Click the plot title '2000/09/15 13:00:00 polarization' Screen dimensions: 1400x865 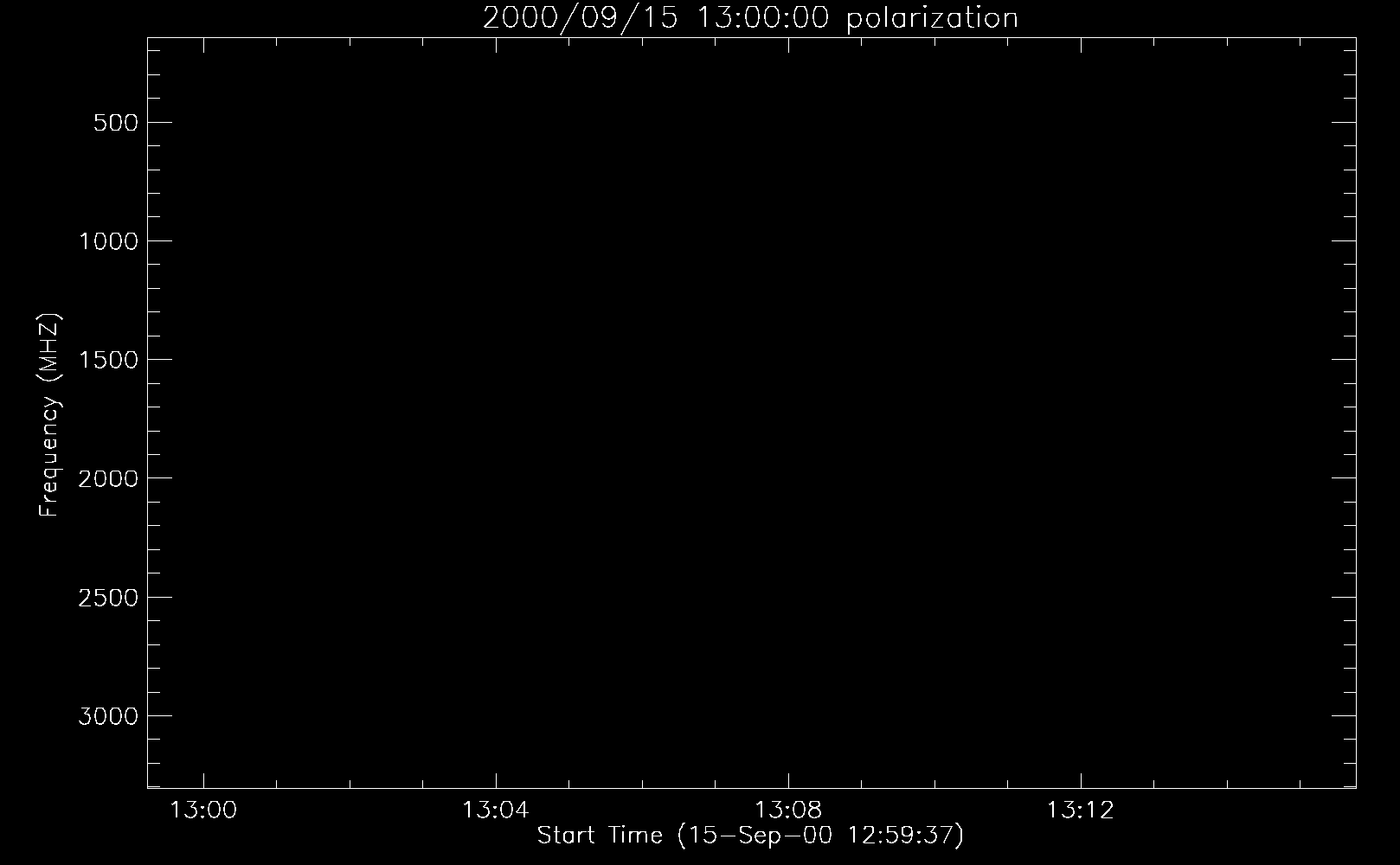[750, 18]
